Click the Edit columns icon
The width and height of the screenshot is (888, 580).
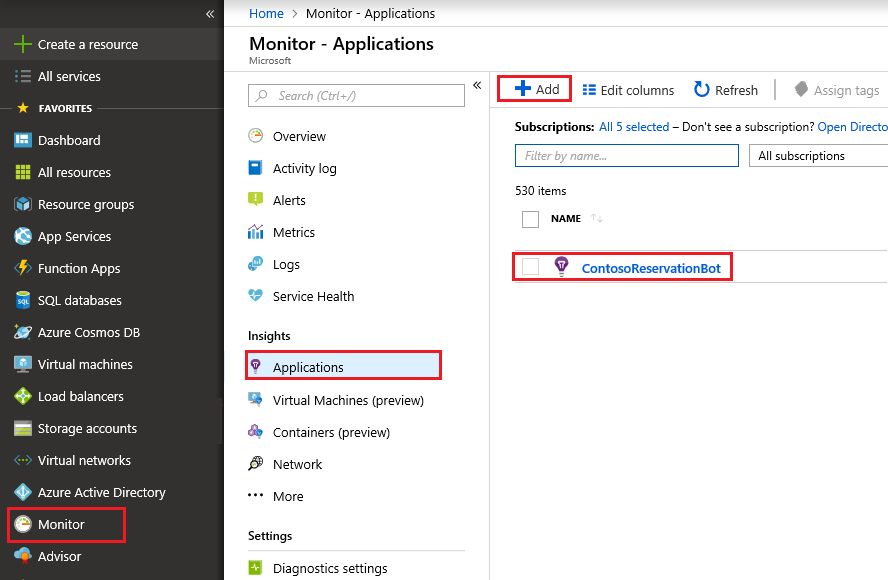pos(590,90)
